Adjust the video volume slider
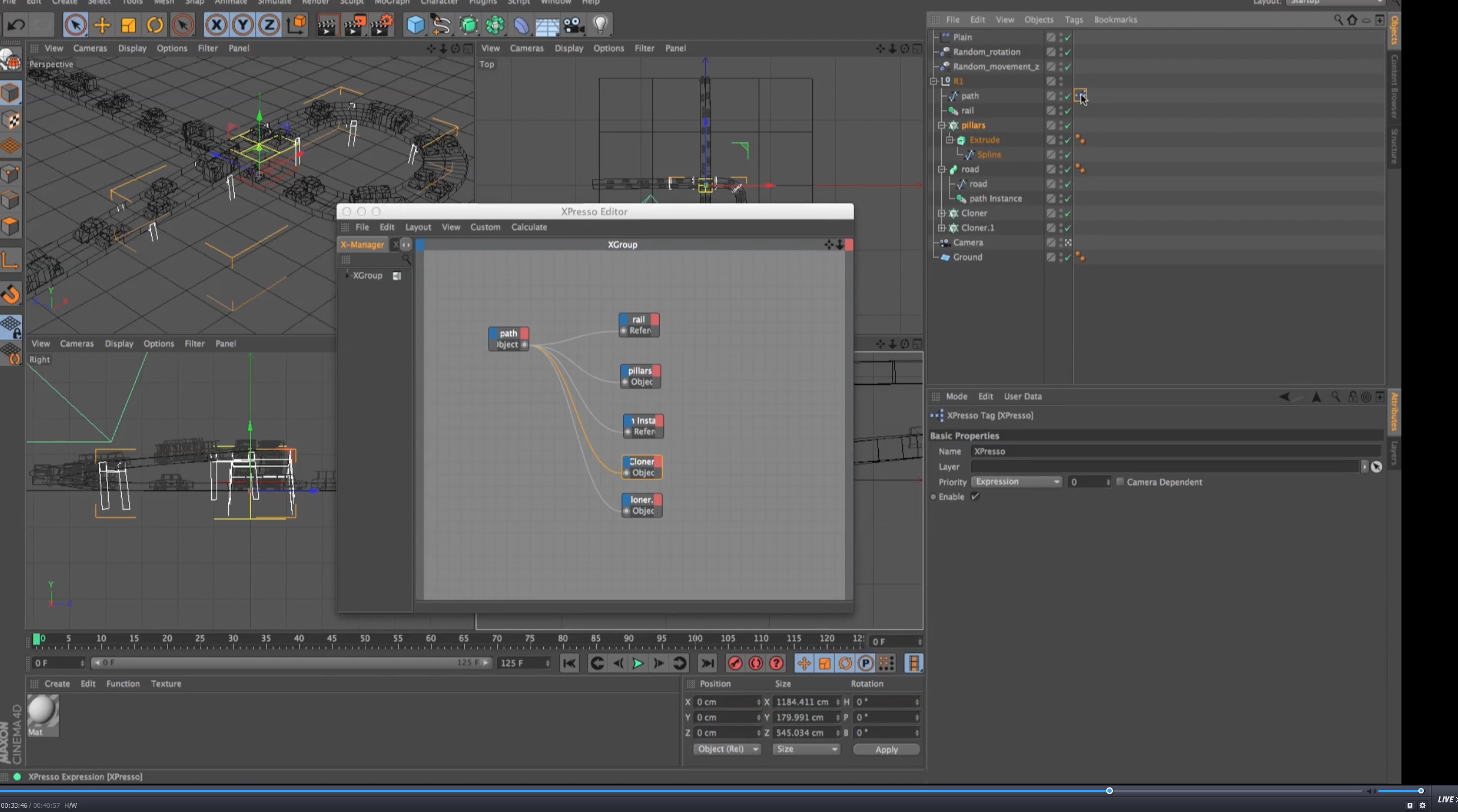Screen dimensions: 1458x812 point(1399,791)
